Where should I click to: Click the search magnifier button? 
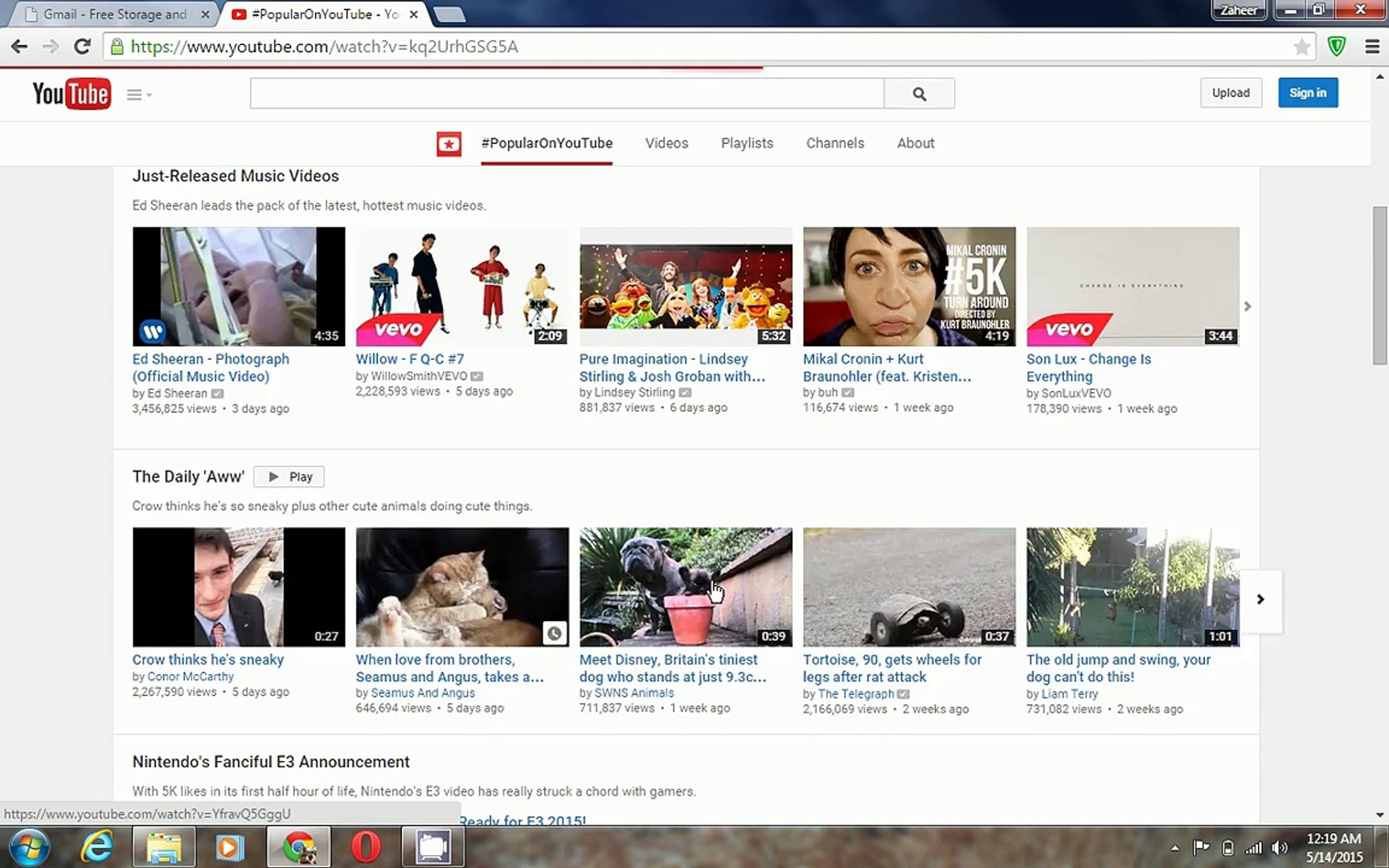pyautogui.click(x=919, y=93)
